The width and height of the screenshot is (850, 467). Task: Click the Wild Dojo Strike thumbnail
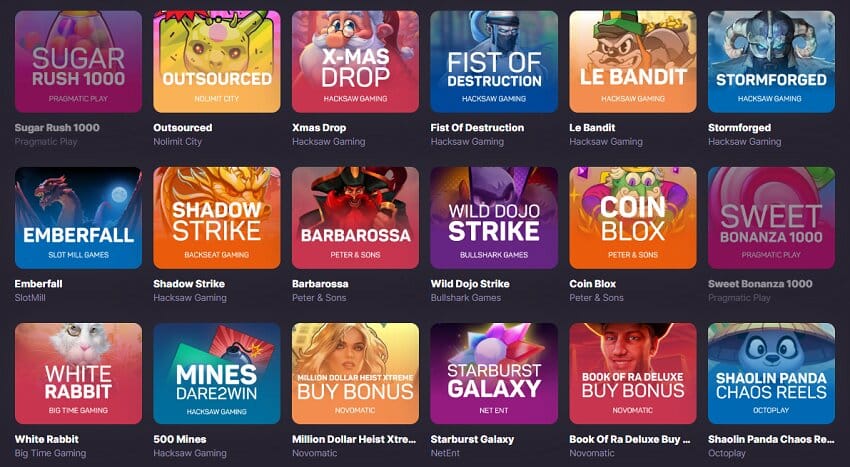click(494, 217)
